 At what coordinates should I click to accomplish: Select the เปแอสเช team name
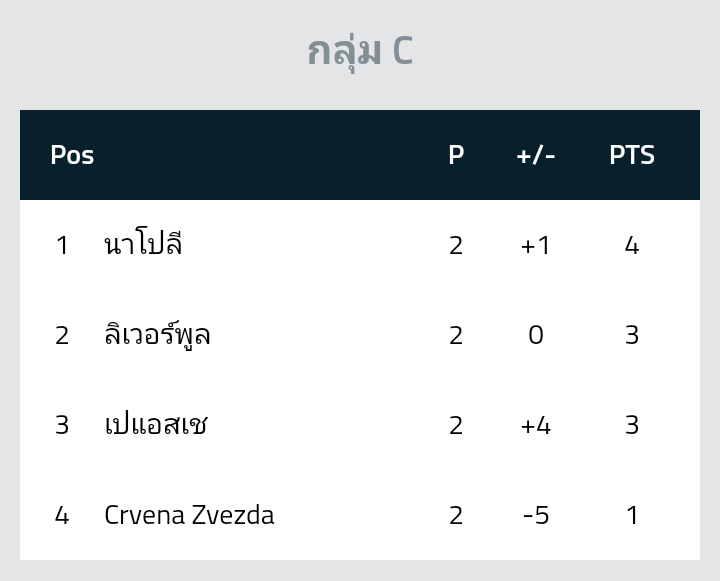click(156, 425)
